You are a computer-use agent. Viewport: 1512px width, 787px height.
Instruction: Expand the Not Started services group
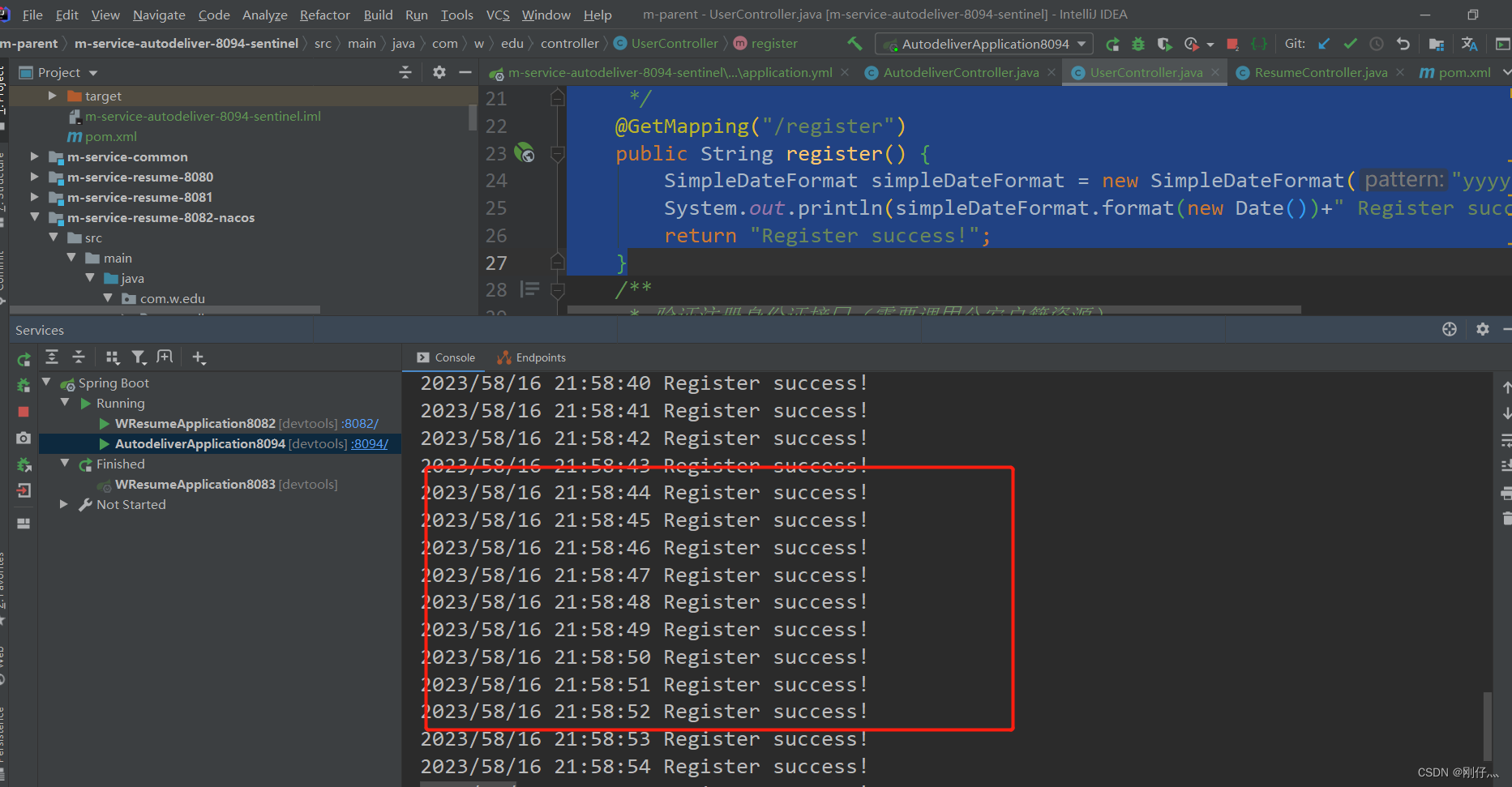pyautogui.click(x=64, y=504)
